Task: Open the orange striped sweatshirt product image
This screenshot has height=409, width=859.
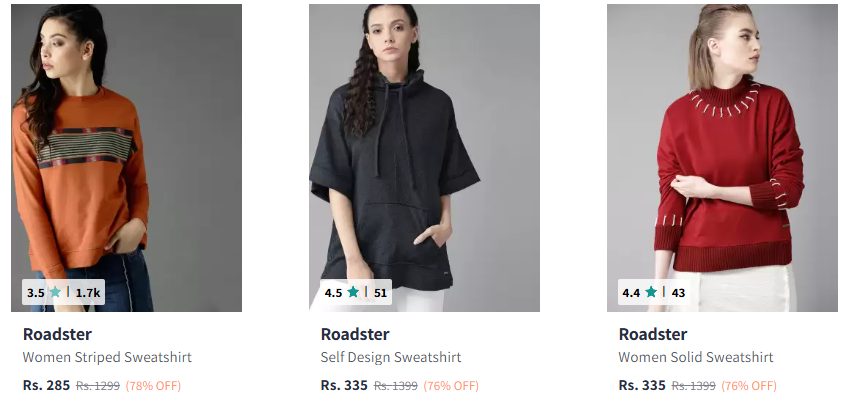Action: click(127, 158)
